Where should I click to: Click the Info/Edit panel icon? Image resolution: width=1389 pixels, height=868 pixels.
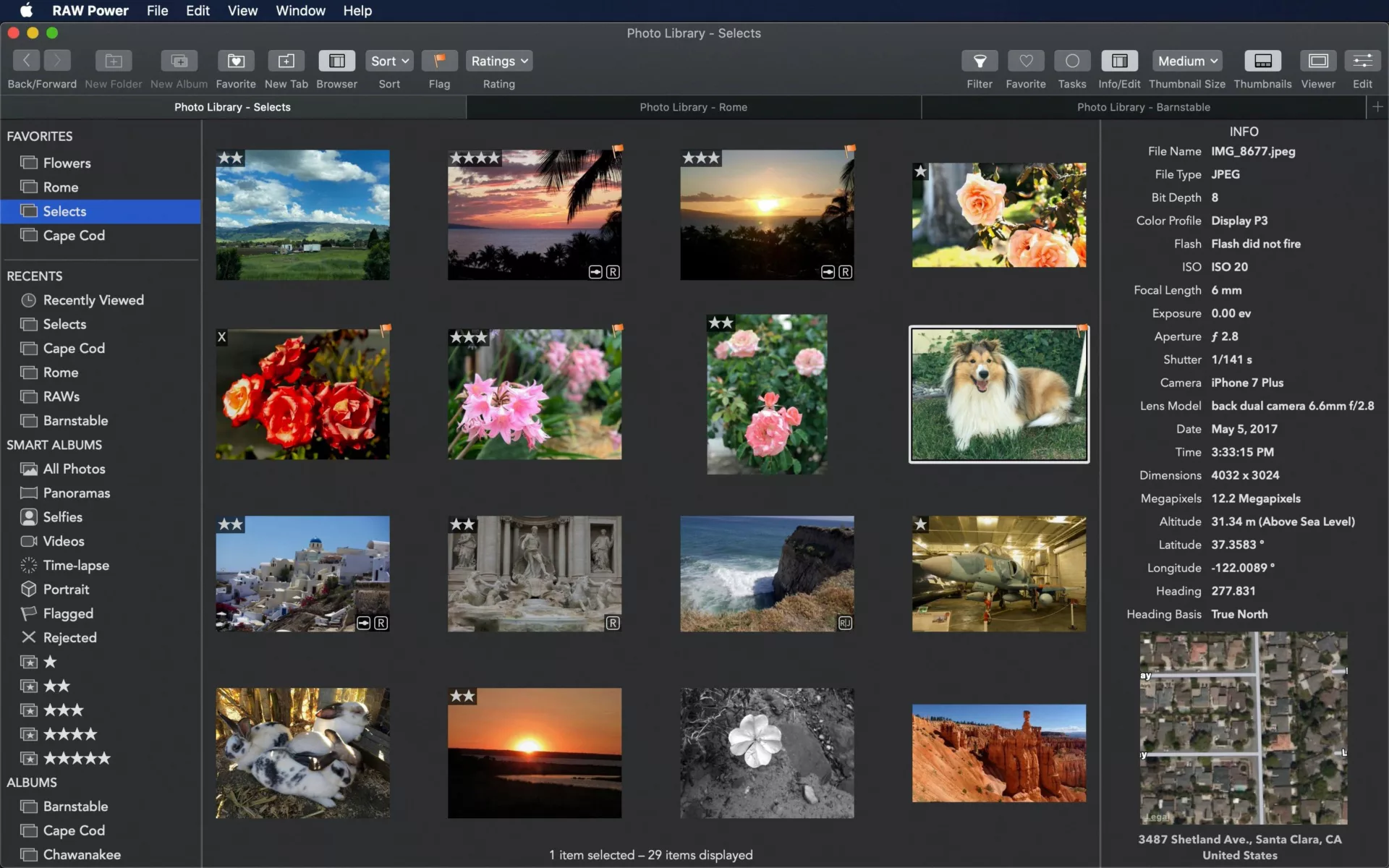[x=1119, y=61]
